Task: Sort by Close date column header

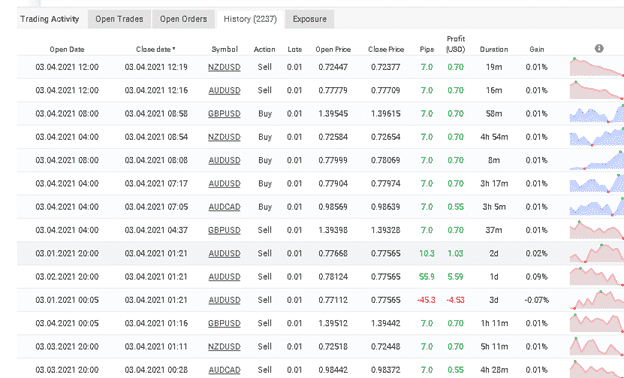Action: (x=156, y=49)
